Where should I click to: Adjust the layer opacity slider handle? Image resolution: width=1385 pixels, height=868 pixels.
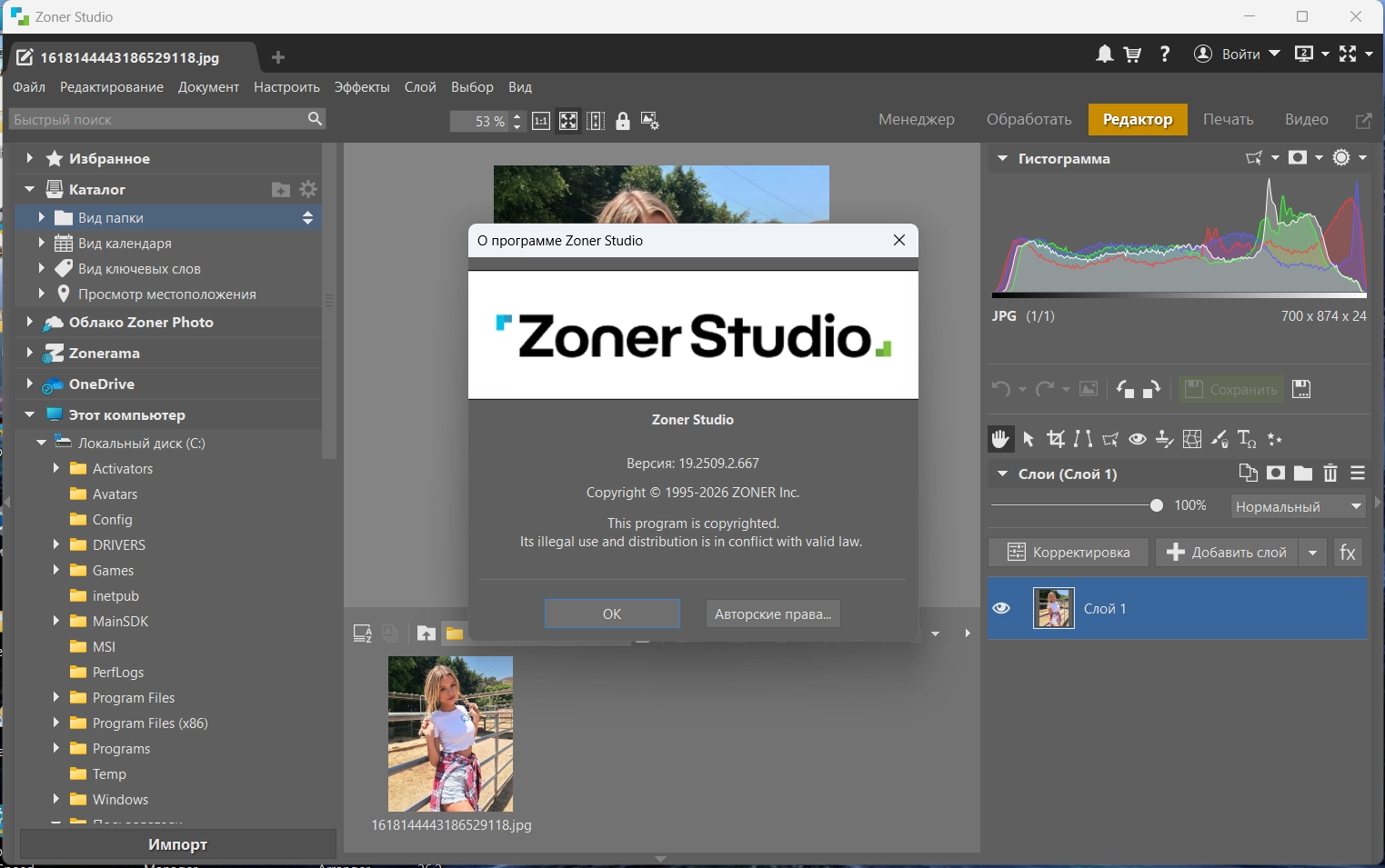[1157, 505]
